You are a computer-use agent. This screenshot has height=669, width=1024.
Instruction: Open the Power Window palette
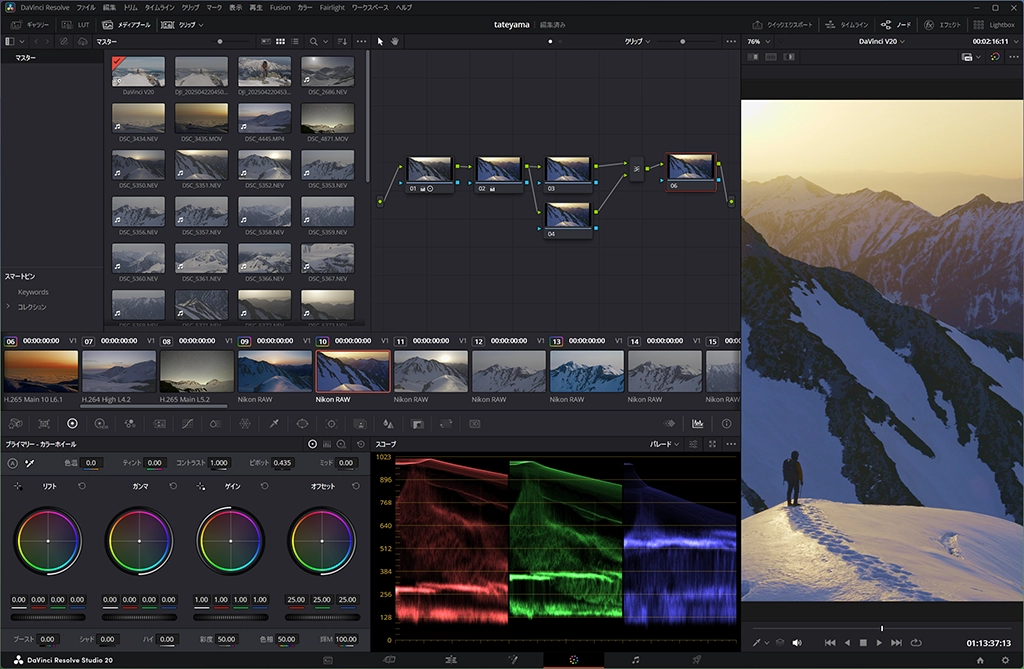click(x=302, y=424)
